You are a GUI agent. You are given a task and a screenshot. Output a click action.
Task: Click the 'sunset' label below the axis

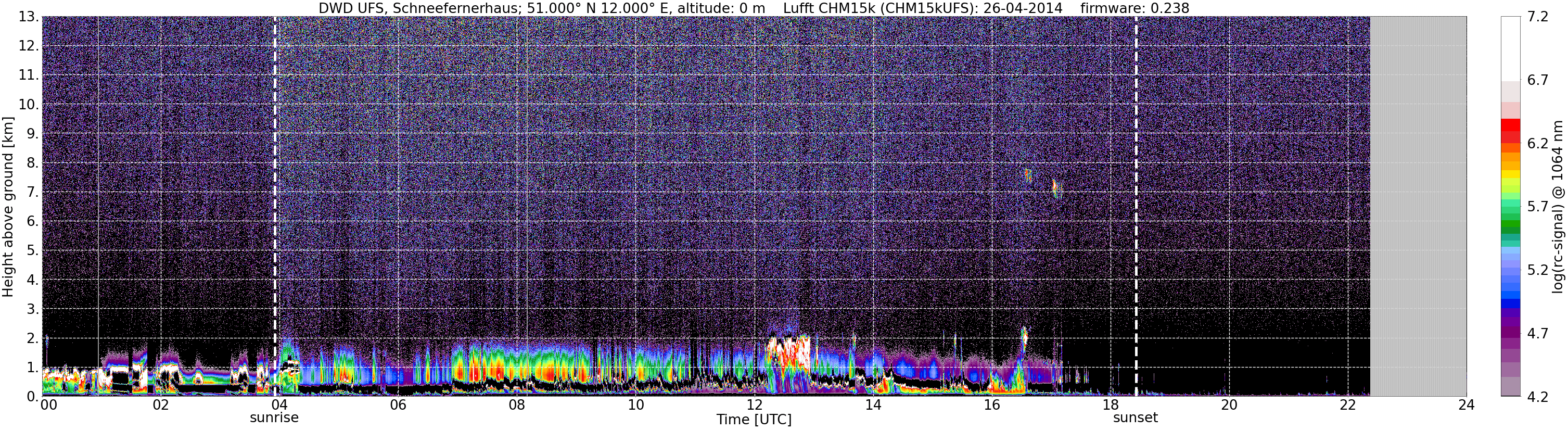point(1135,418)
